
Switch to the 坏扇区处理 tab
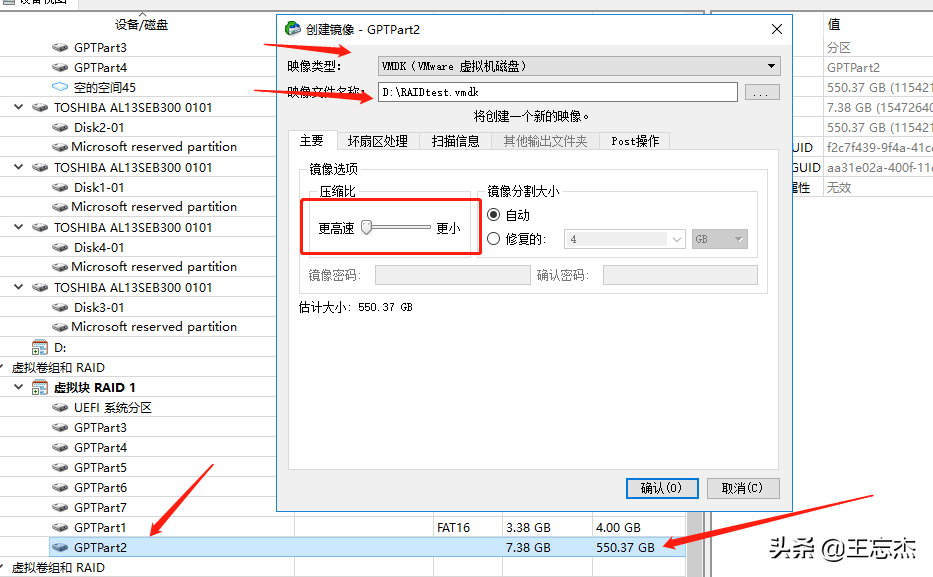(379, 141)
